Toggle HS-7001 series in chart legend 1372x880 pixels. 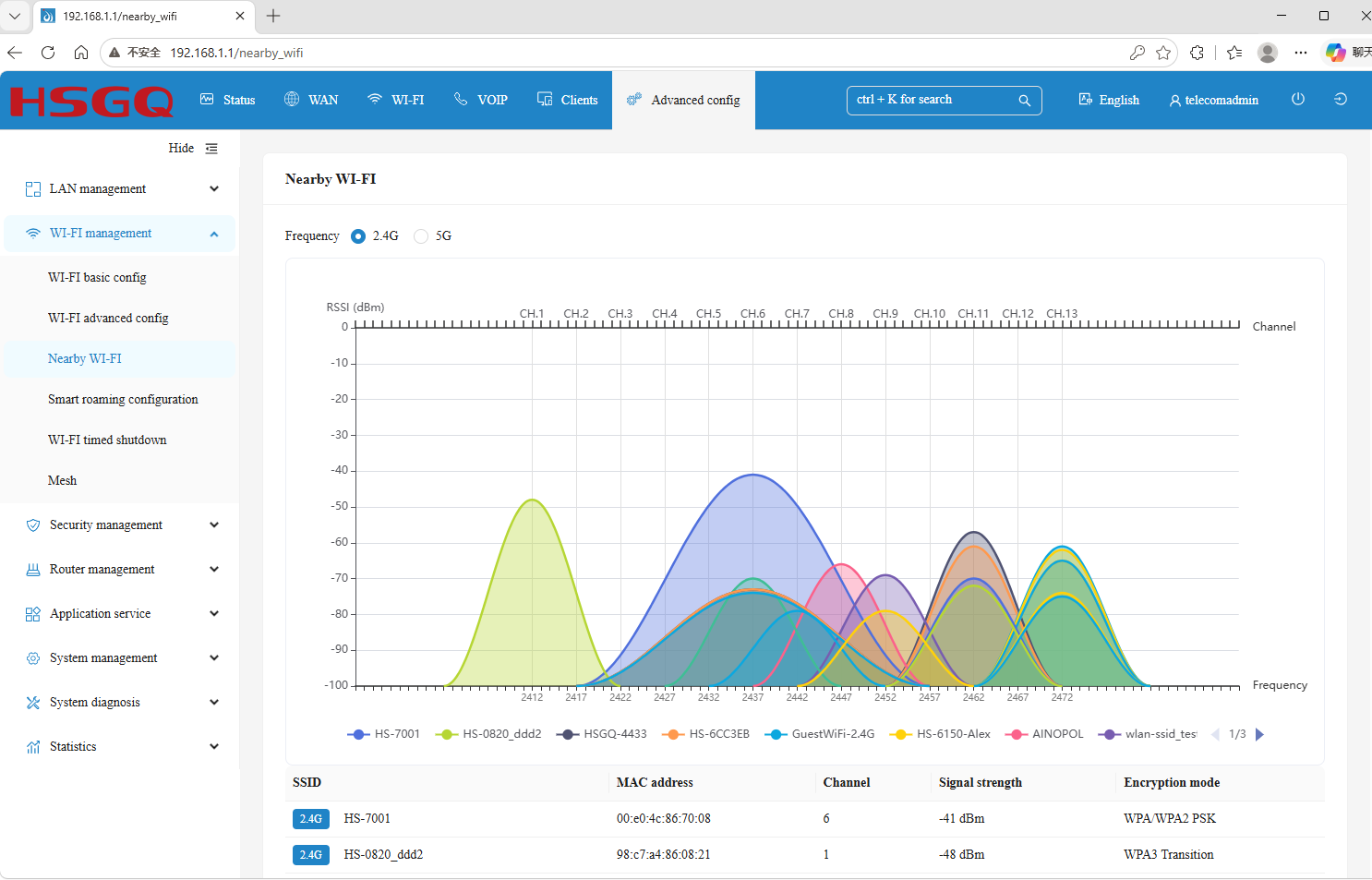pos(383,734)
